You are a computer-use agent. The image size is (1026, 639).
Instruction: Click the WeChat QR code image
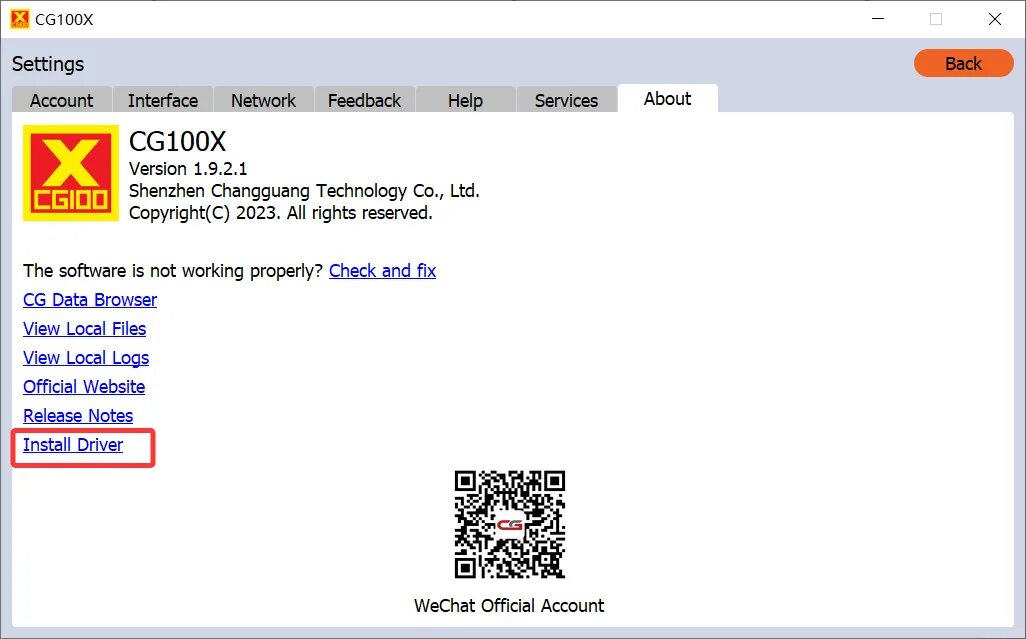click(509, 524)
